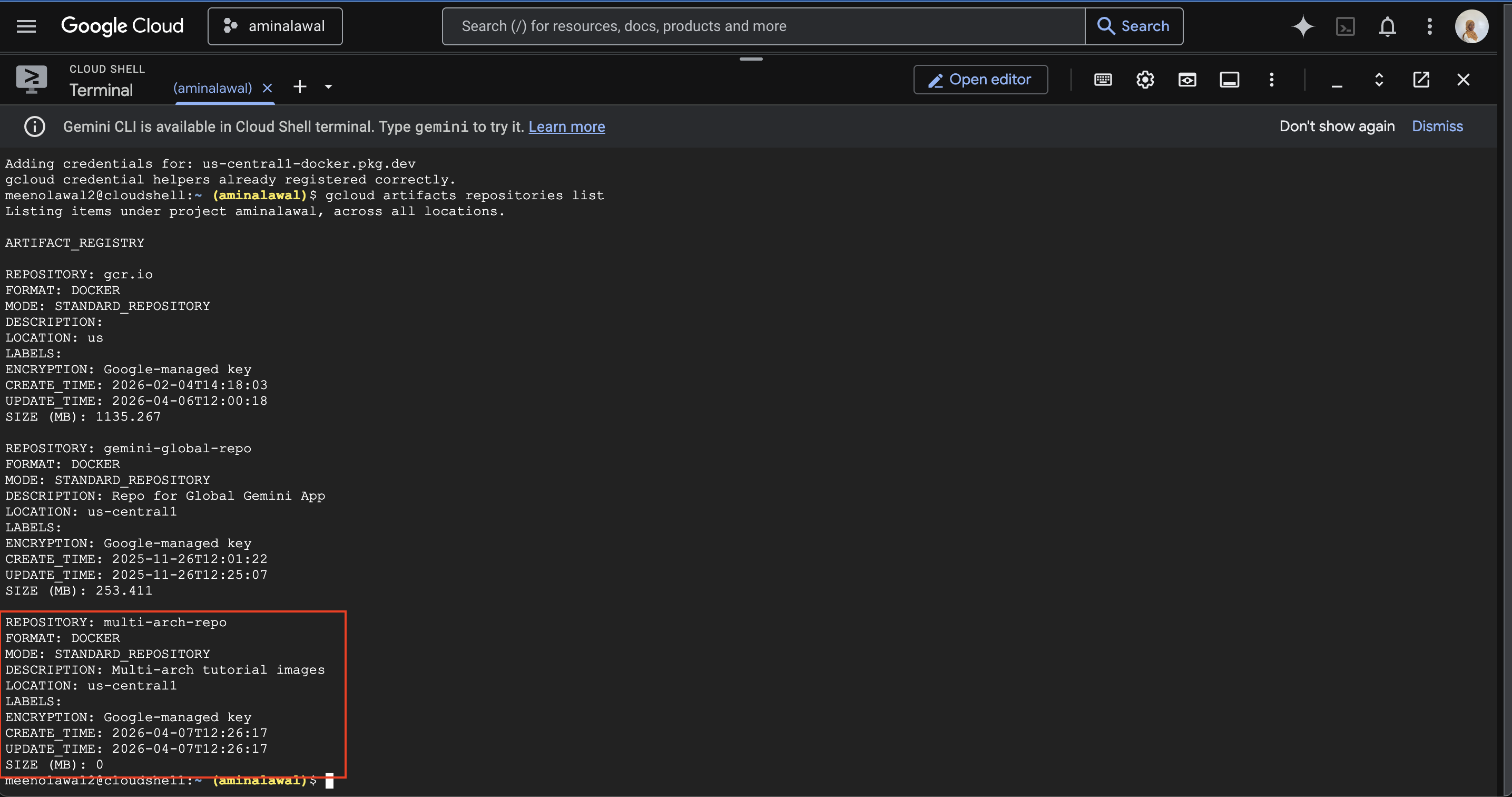
Task: Open Cloud Shell more options menu
Action: point(1271,79)
